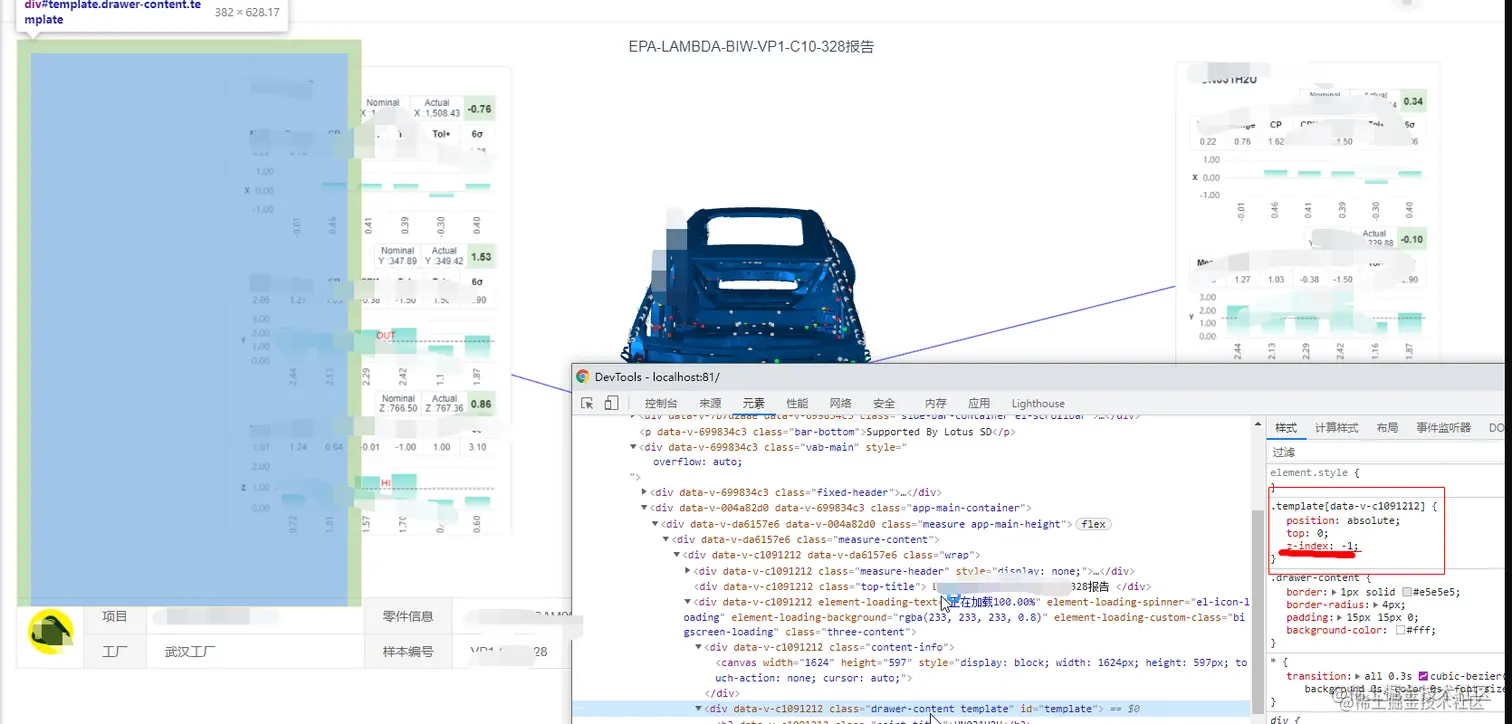The image size is (1512, 724).
Task: Toggle the device toolbar icon
Action: tap(611, 403)
